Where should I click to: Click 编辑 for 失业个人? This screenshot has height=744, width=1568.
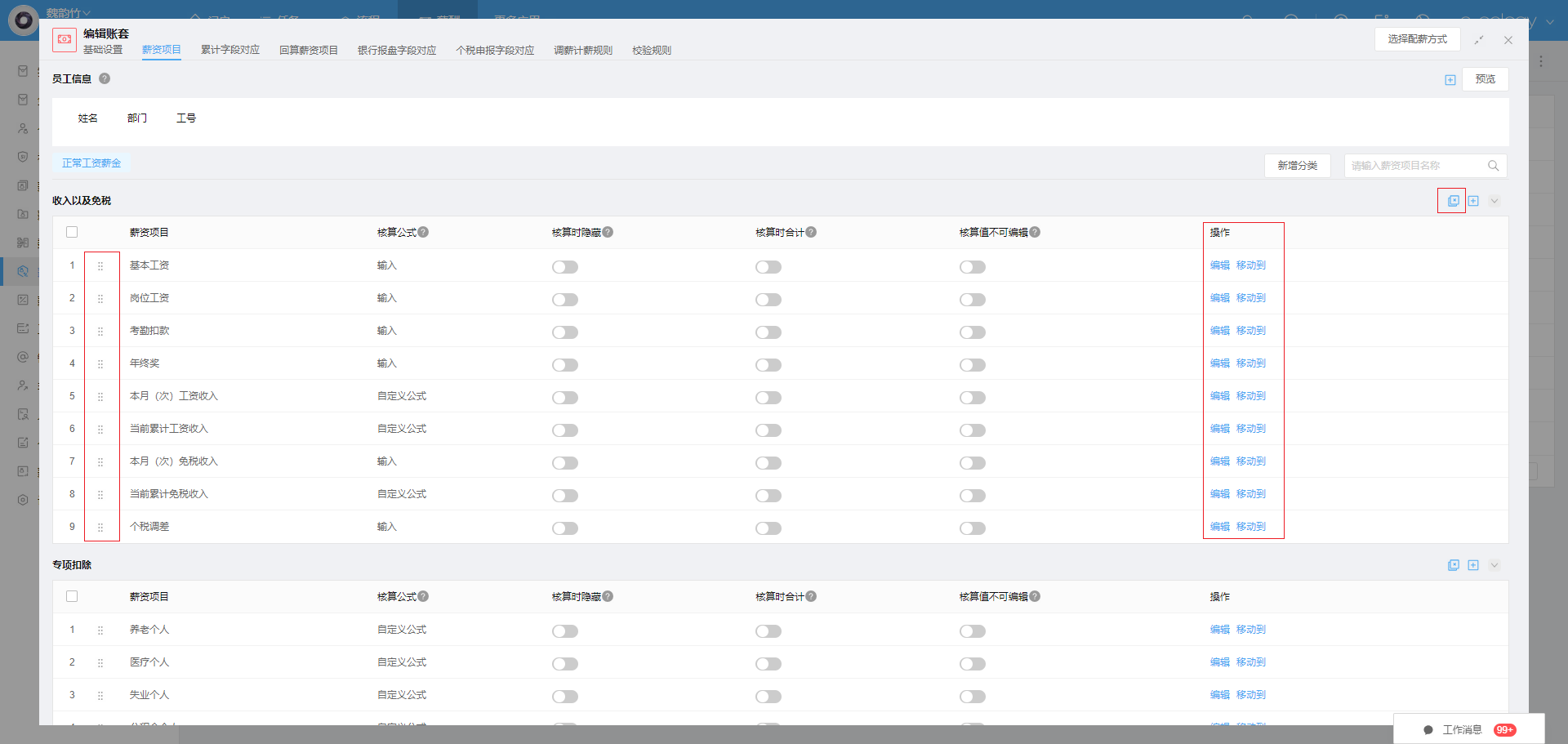(x=1220, y=695)
